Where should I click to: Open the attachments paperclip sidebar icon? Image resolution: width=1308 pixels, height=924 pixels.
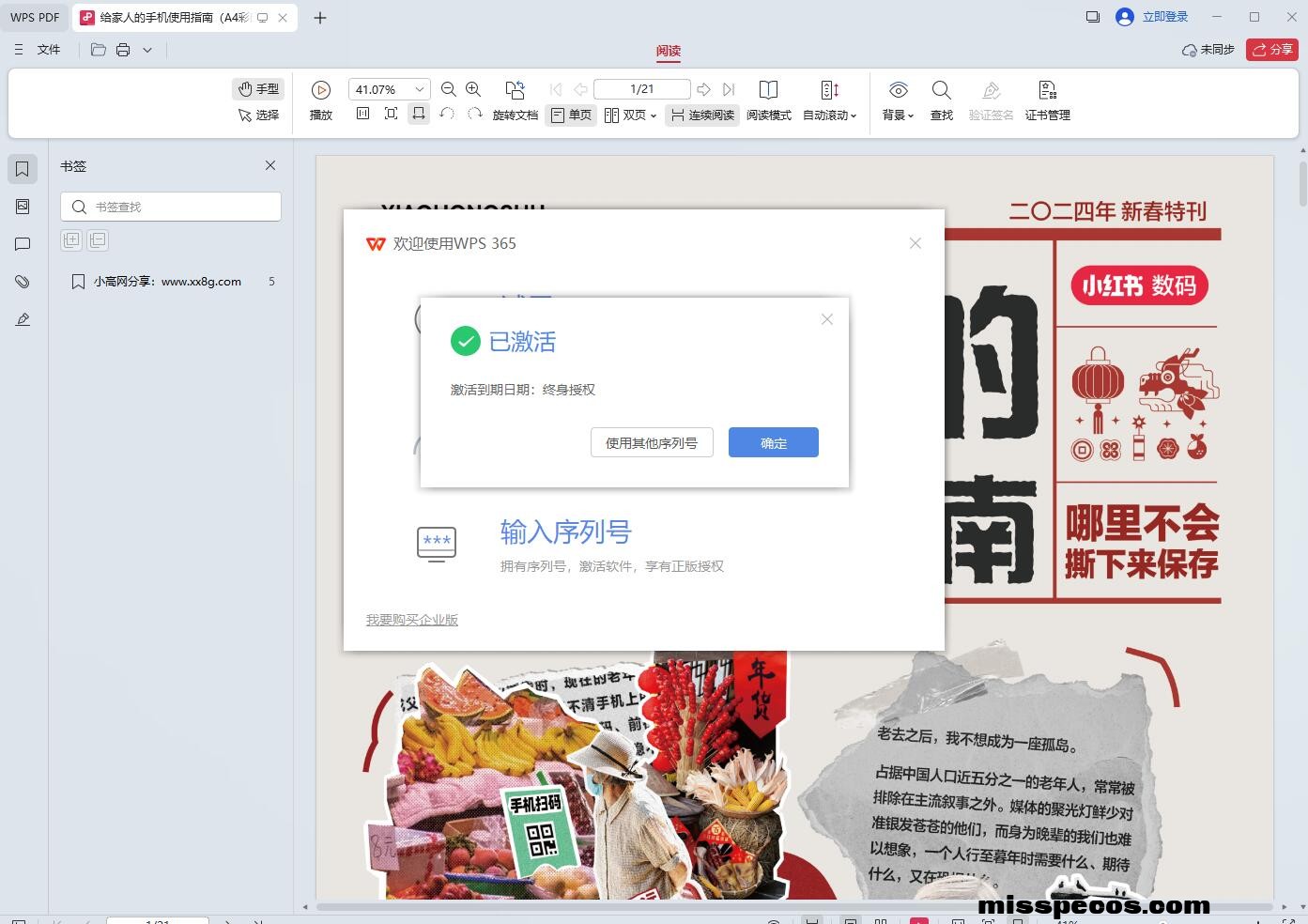[x=23, y=282]
